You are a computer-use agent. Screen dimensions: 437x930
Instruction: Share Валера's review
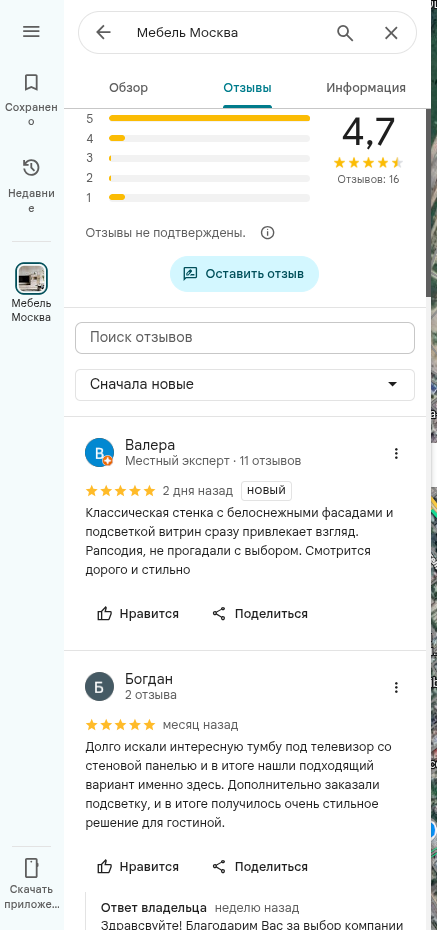(260, 613)
